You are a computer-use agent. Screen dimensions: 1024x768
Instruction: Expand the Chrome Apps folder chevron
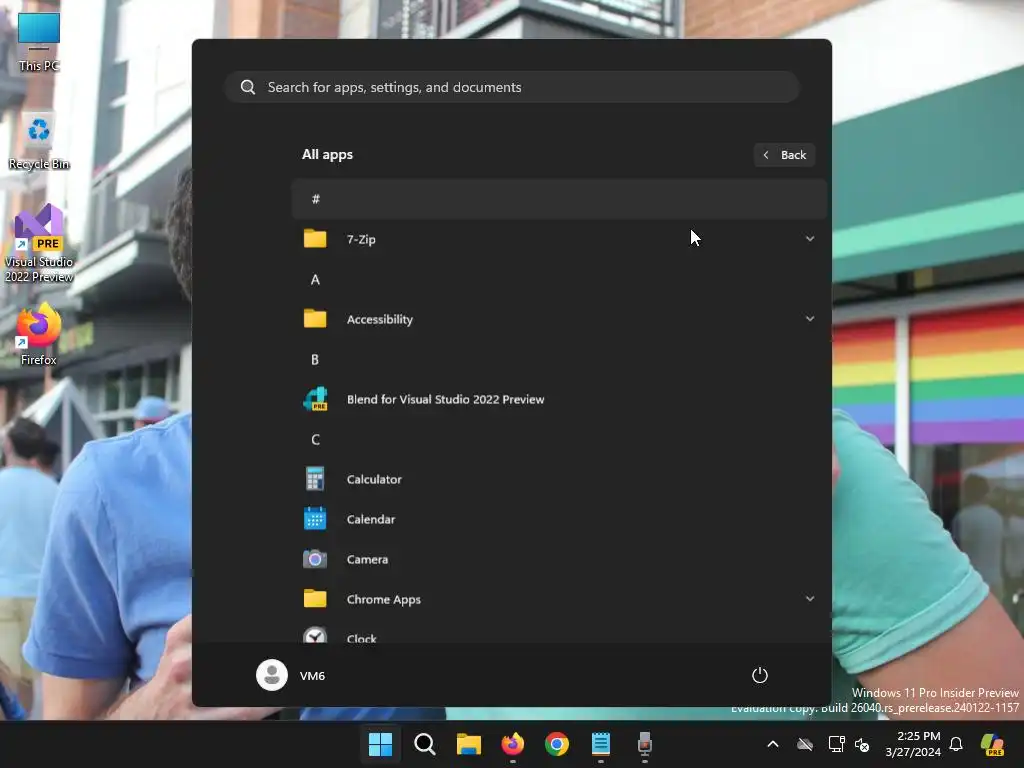810,599
